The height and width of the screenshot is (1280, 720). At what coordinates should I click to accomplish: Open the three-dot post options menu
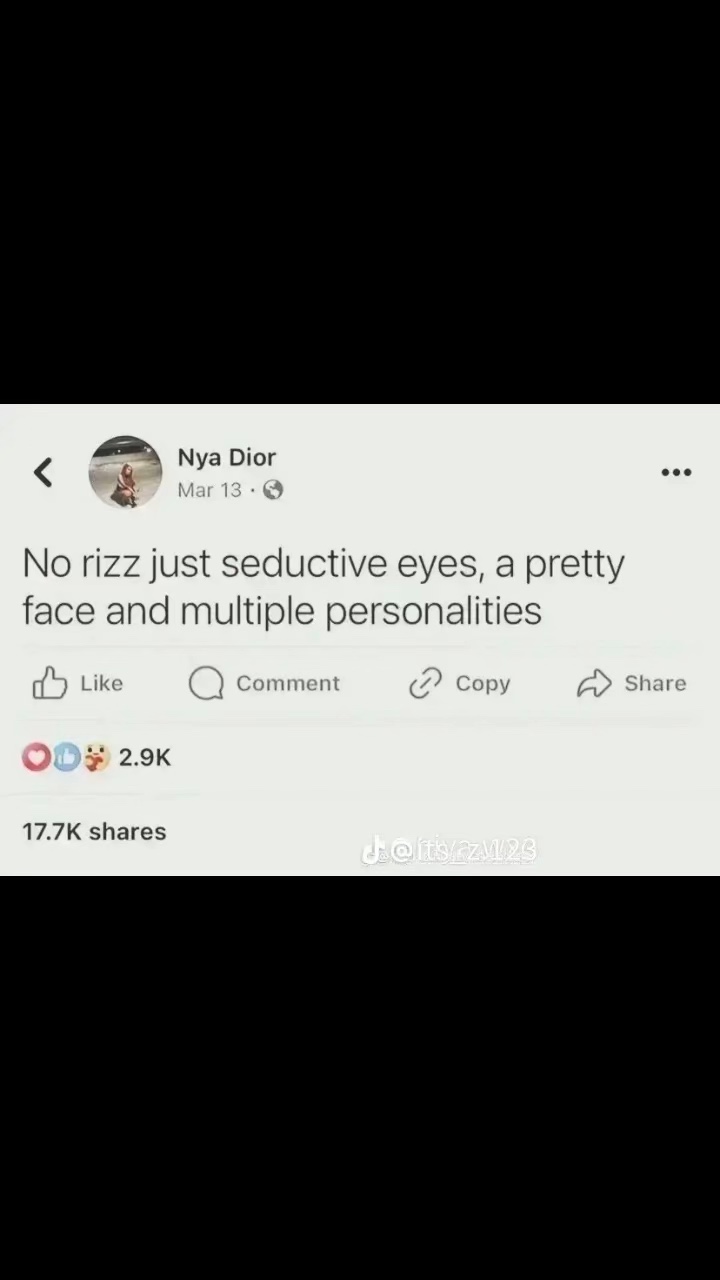676,472
